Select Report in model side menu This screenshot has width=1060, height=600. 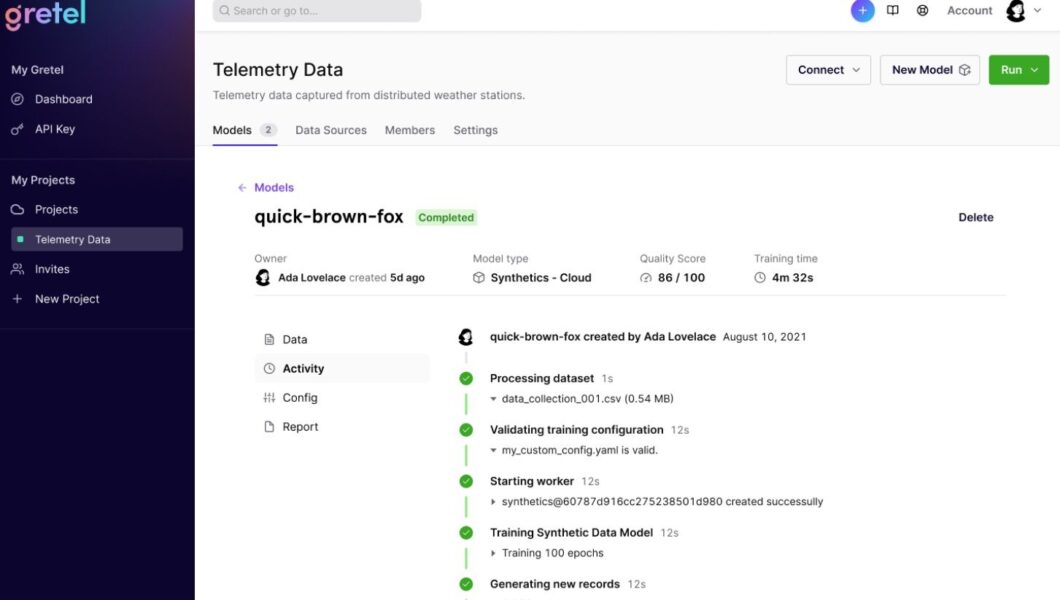click(342, 426)
